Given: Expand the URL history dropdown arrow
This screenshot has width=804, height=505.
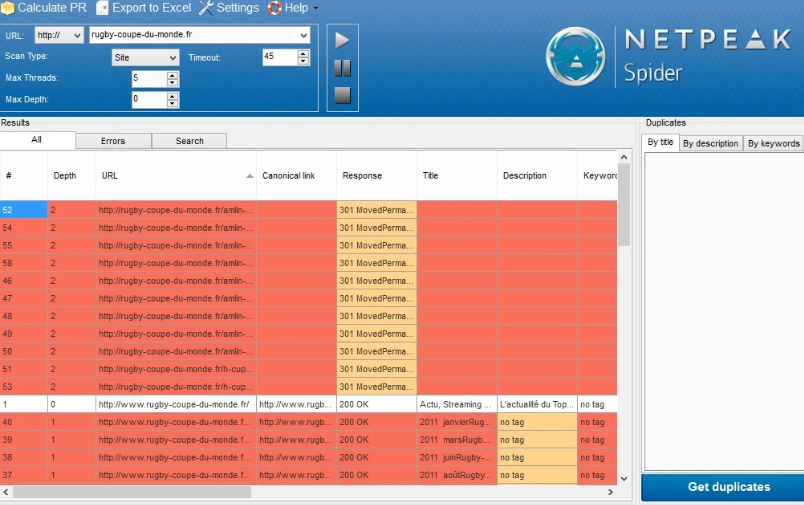Looking at the screenshot, I should pos(304,35).
